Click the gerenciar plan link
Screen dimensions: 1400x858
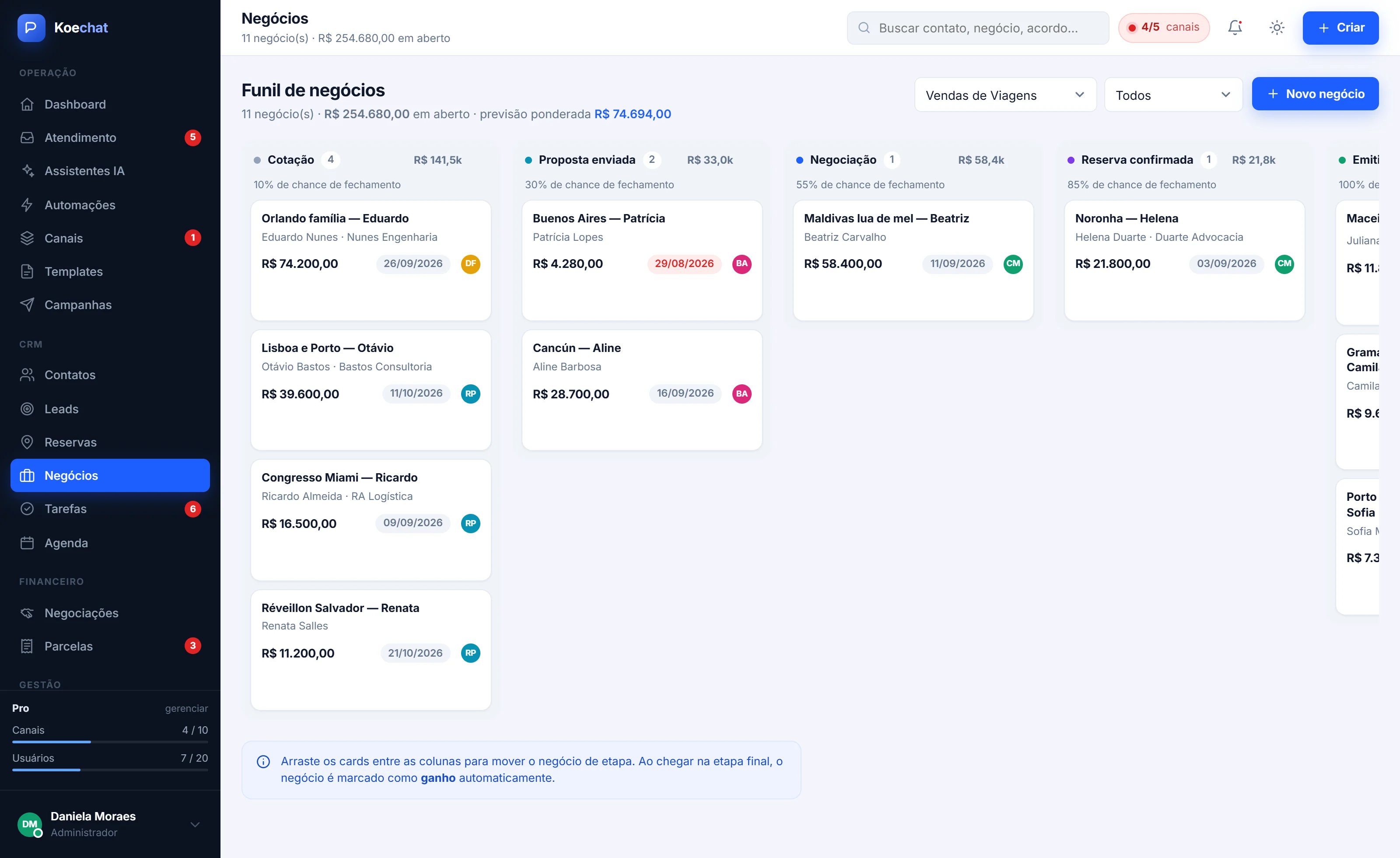[186, 708]
